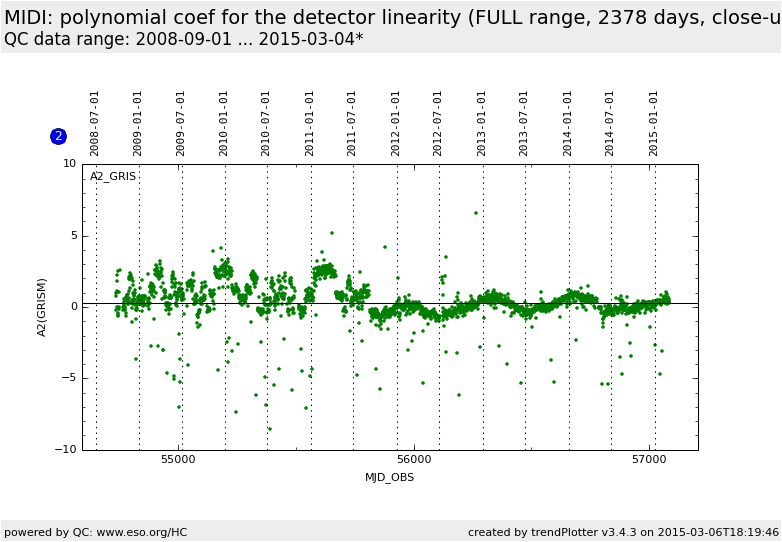Click the 55000 x-axis tick label
This screenshot has width=782, height=542.
pyautogui.click(x=179, y=459)
